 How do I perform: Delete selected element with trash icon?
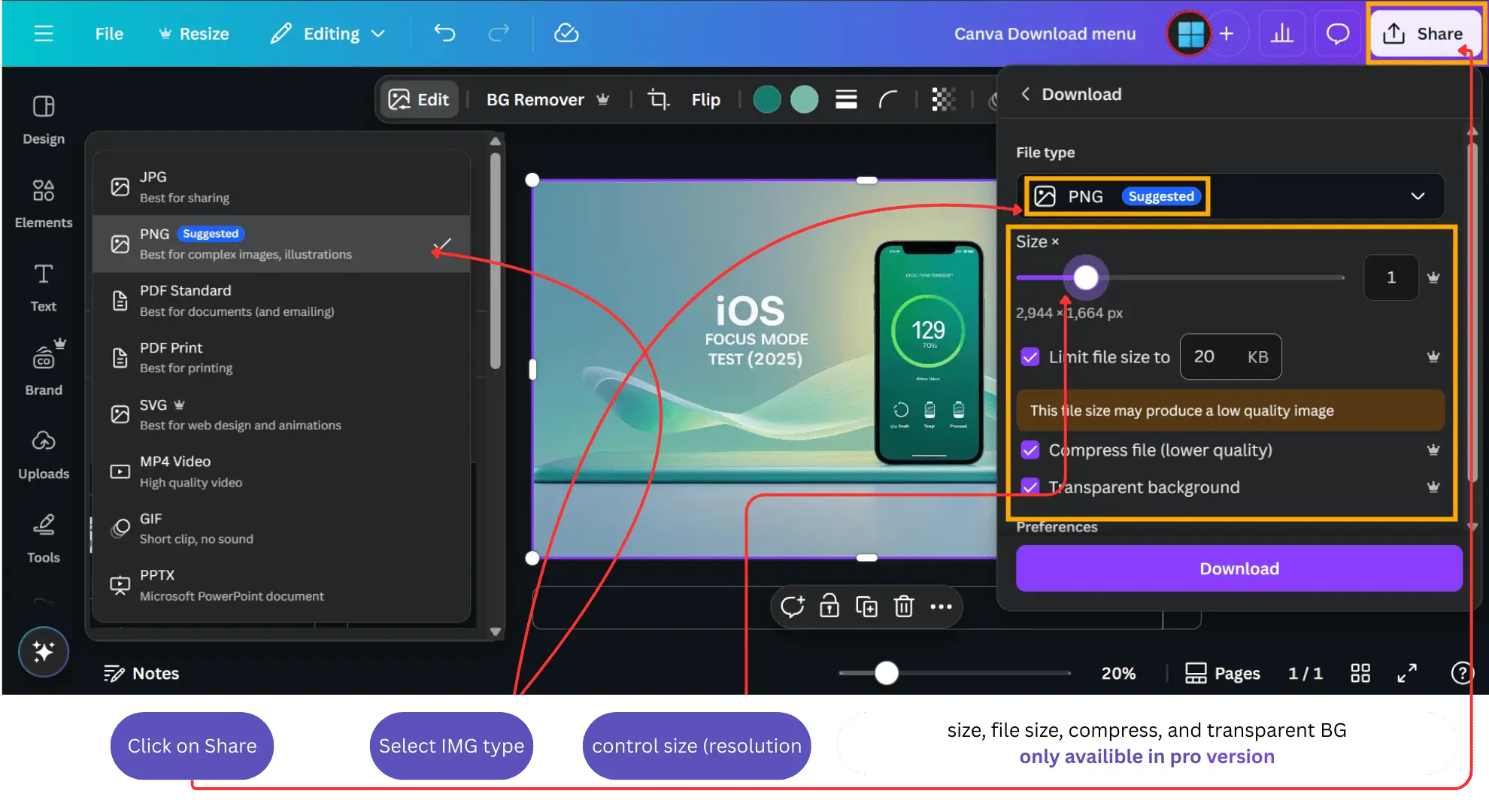point(903,606)
